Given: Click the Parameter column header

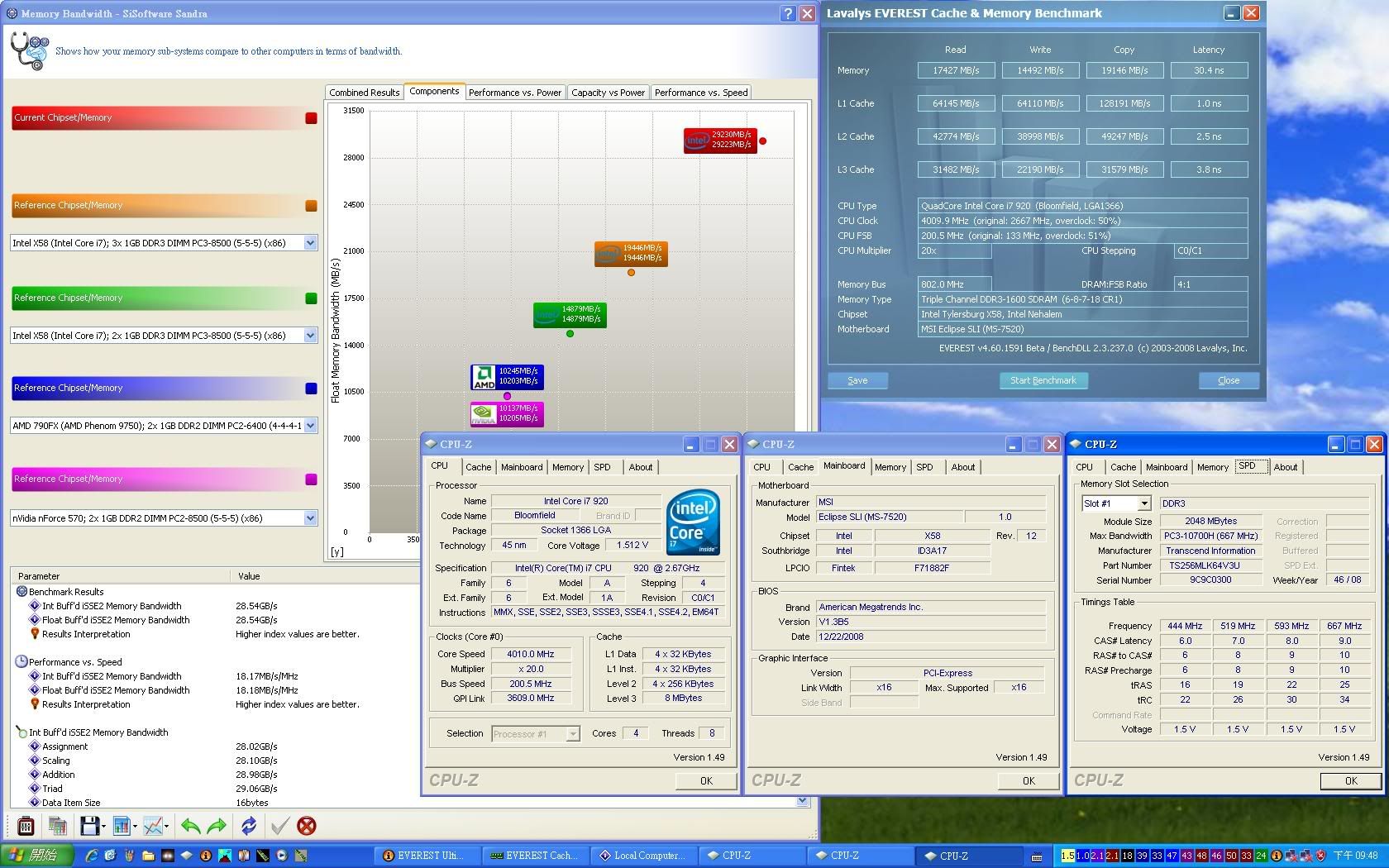Looking at the screenshot, I should 120,576.
